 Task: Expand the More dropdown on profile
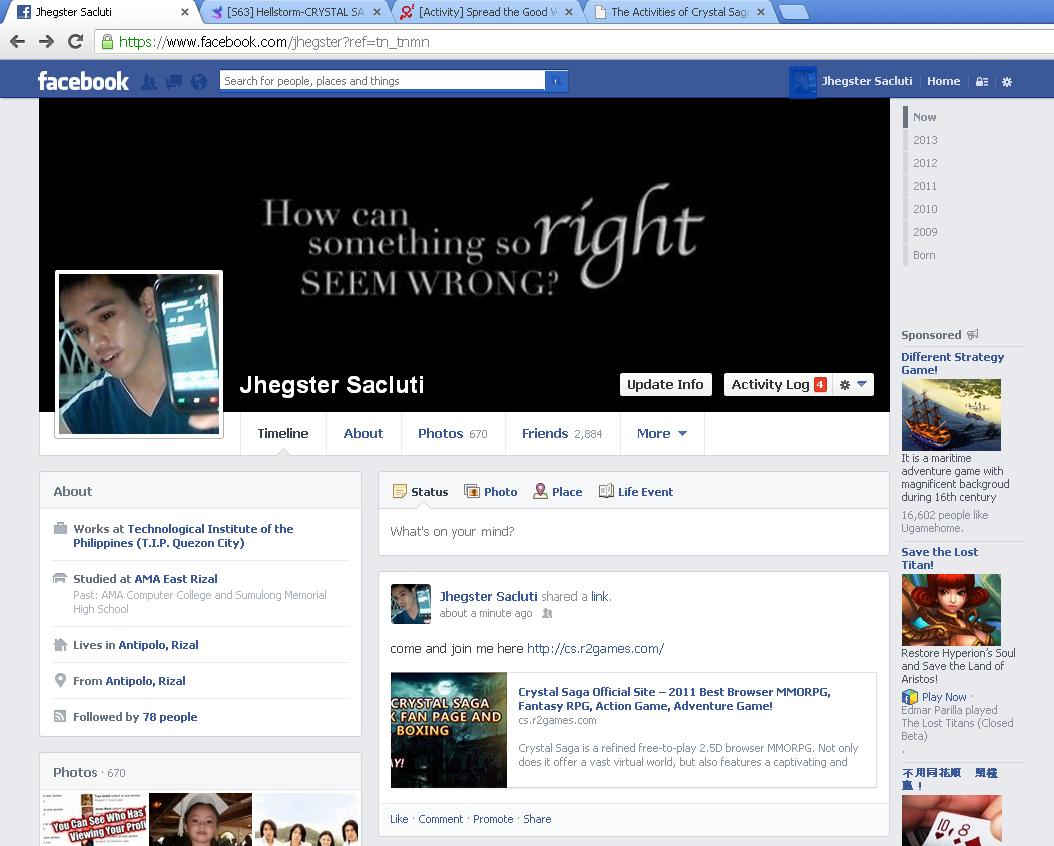coord(662,433)
